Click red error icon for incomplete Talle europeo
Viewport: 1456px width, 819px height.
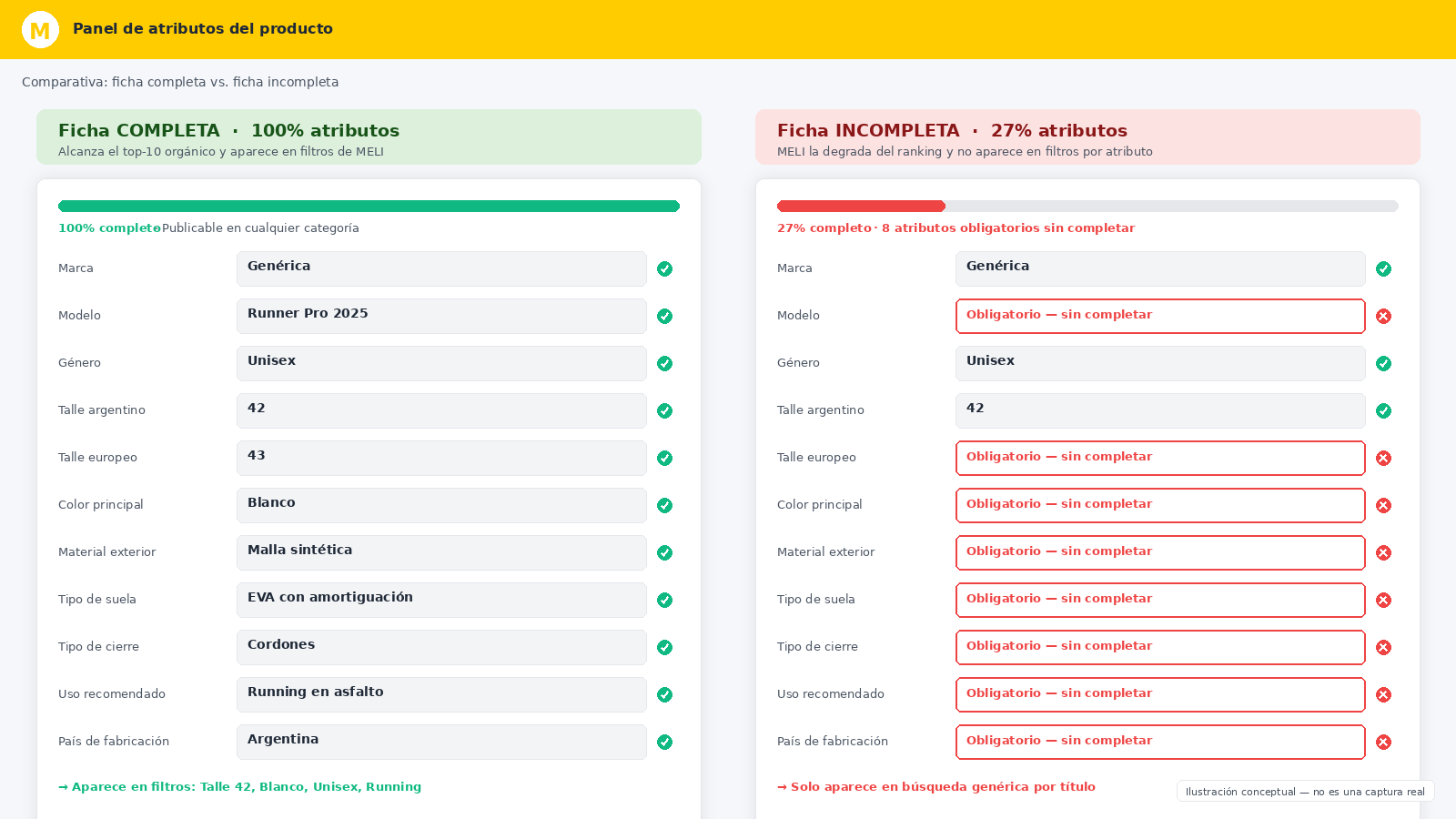tap(1384, 458)
